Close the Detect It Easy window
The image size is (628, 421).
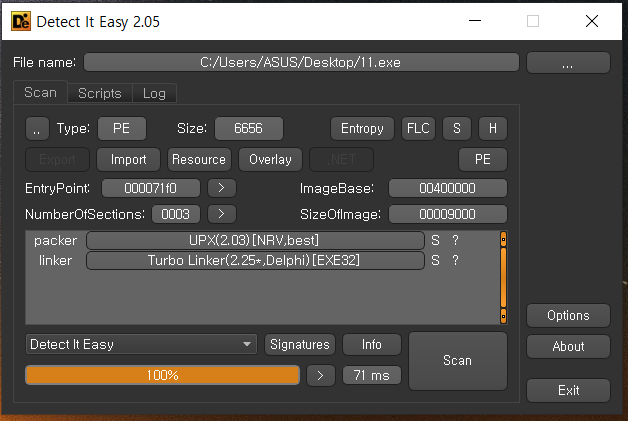tap(592, 21)
